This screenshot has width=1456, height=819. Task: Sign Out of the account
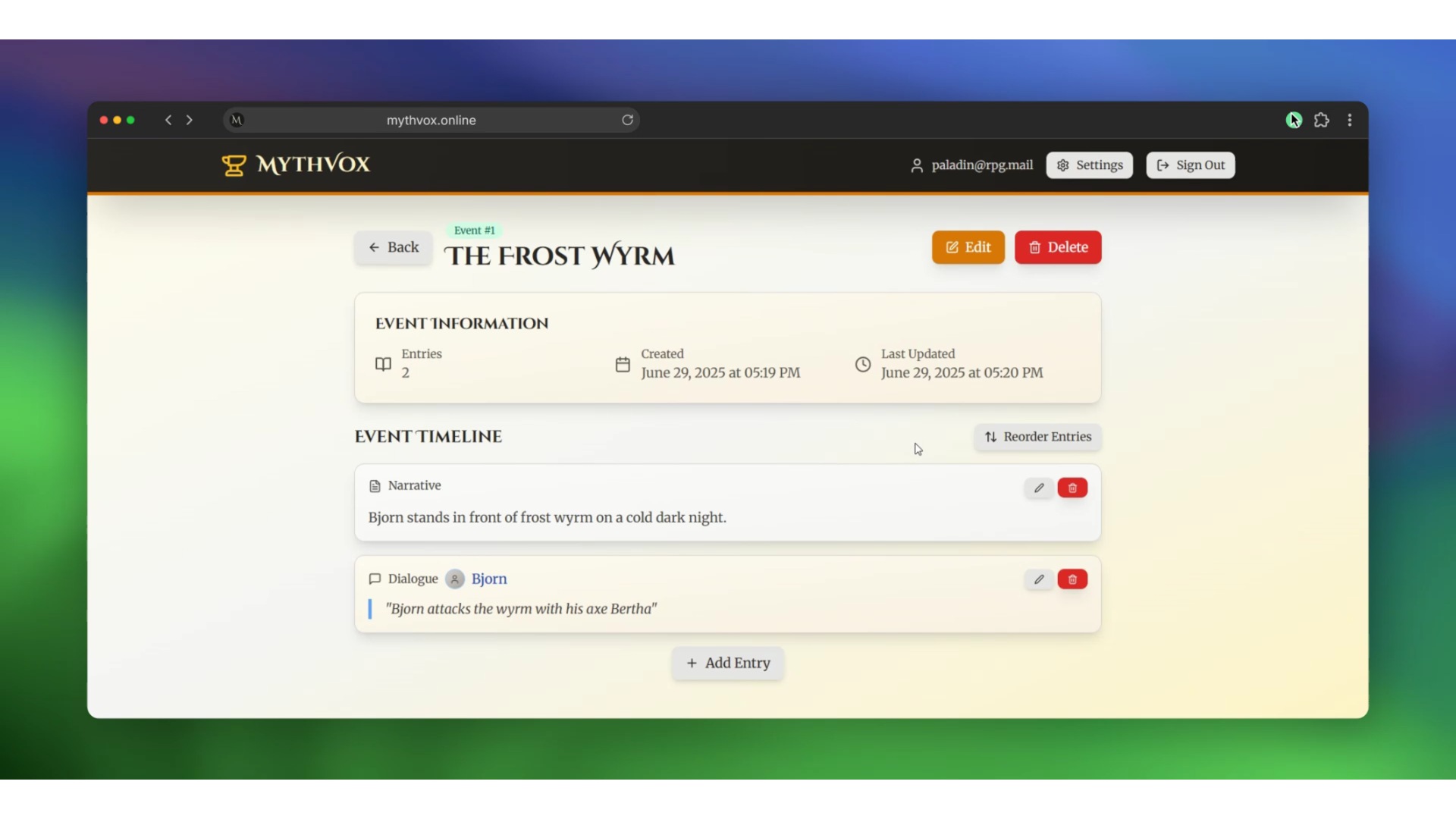tap(1190, 165)
